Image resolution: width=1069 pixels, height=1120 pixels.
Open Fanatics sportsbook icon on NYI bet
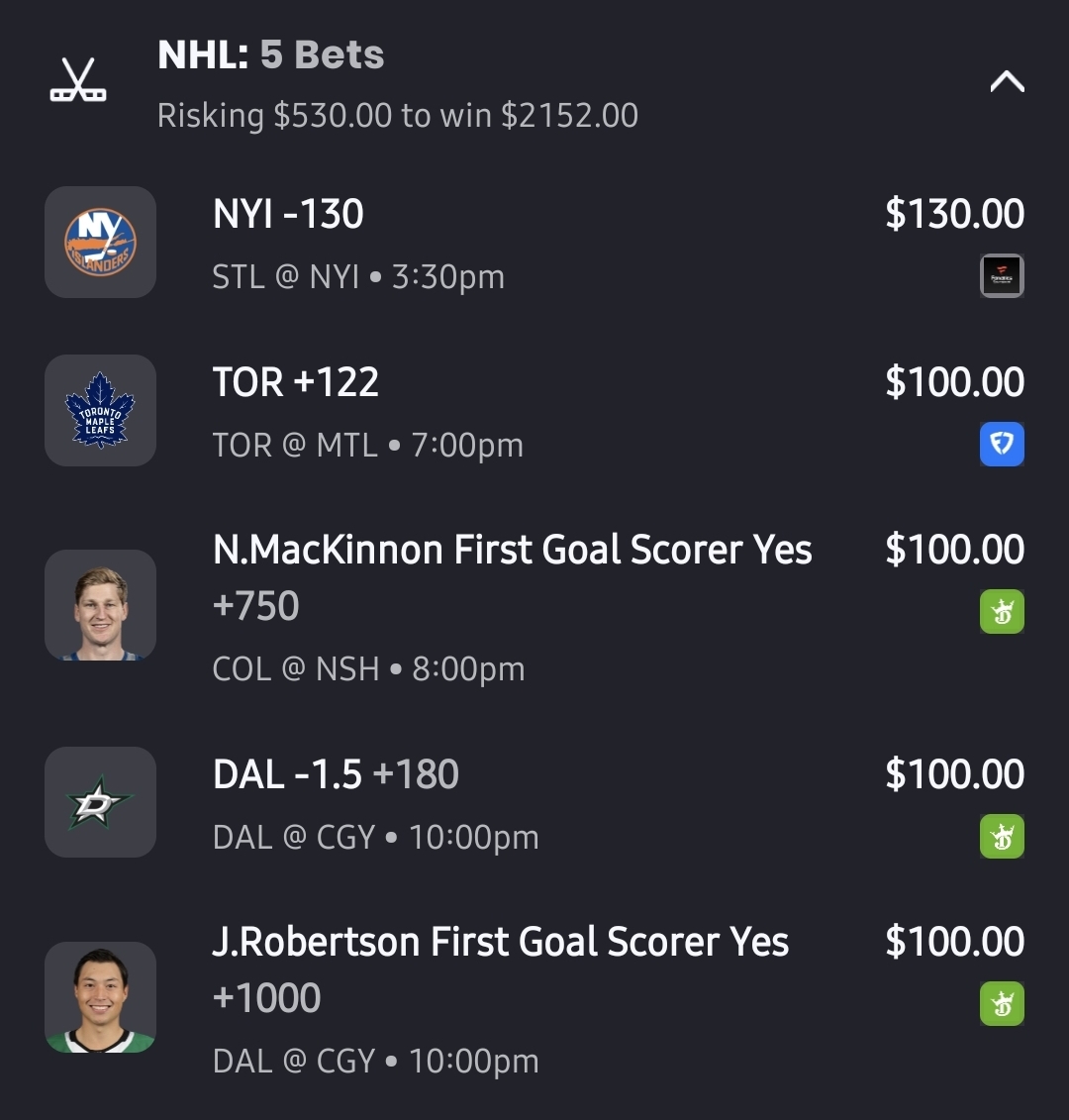pyautogui.click(x=1002, y=276)
